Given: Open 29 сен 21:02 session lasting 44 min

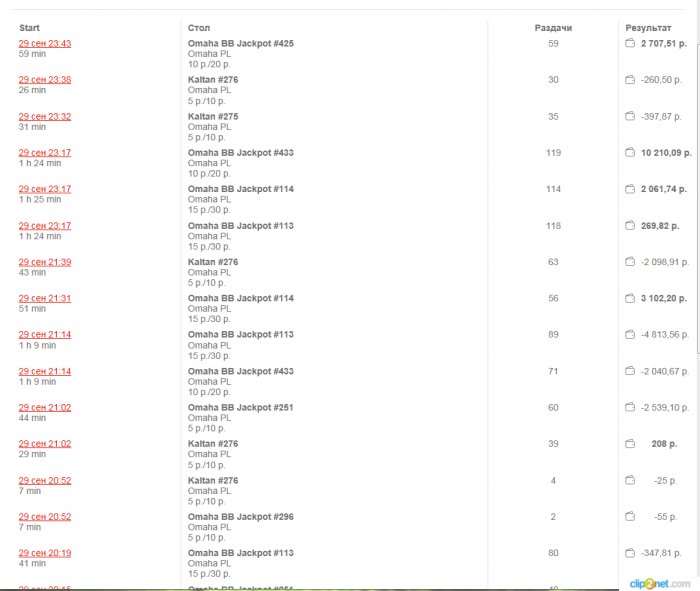Looking at the screenshot, I should pos(45,408).
